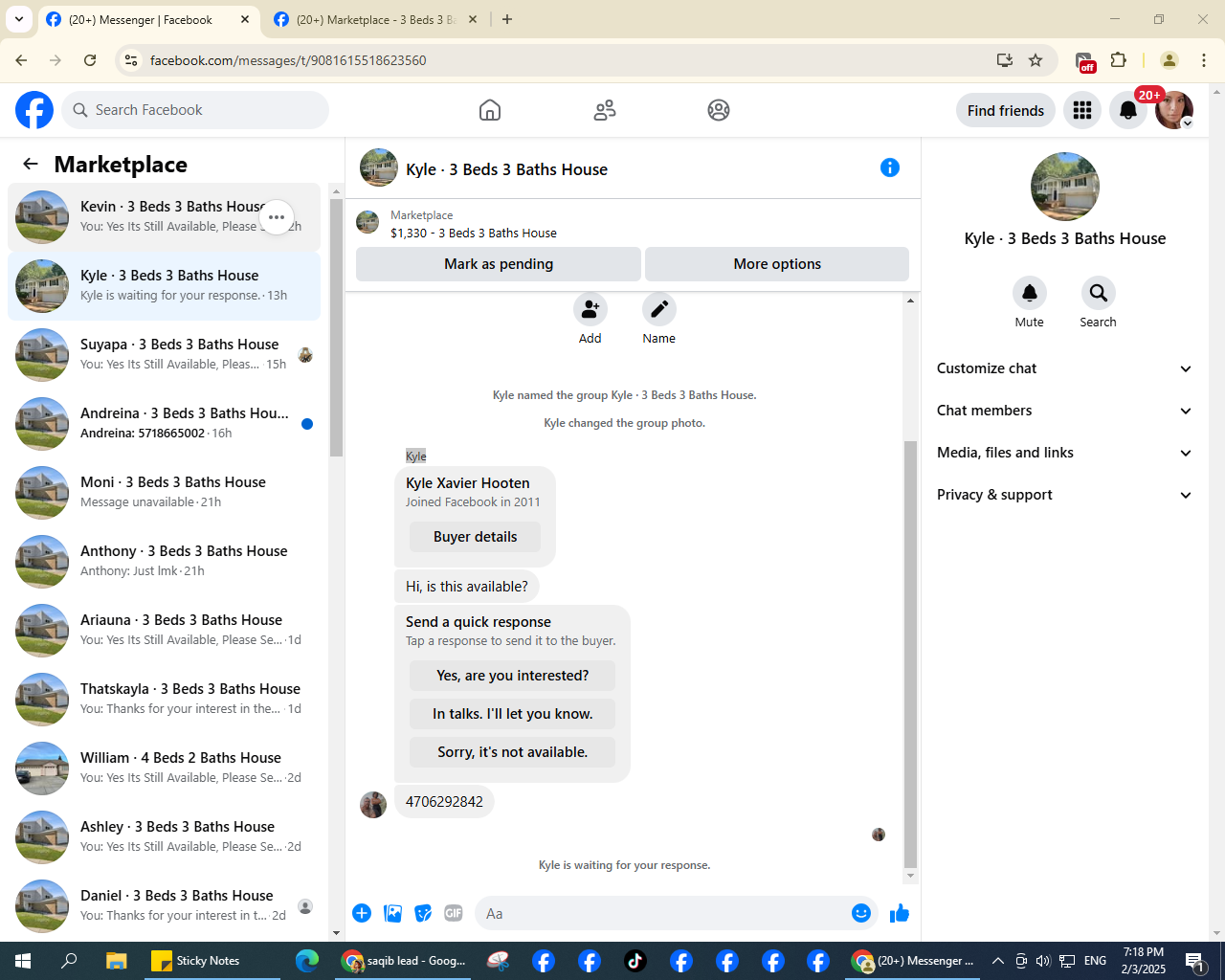Send a thumbs-up like
The width and height of the screenshot is (1225, 980).
point(900,913)
